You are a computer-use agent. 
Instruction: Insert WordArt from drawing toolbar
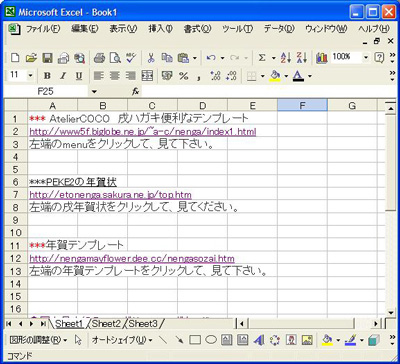259,340
